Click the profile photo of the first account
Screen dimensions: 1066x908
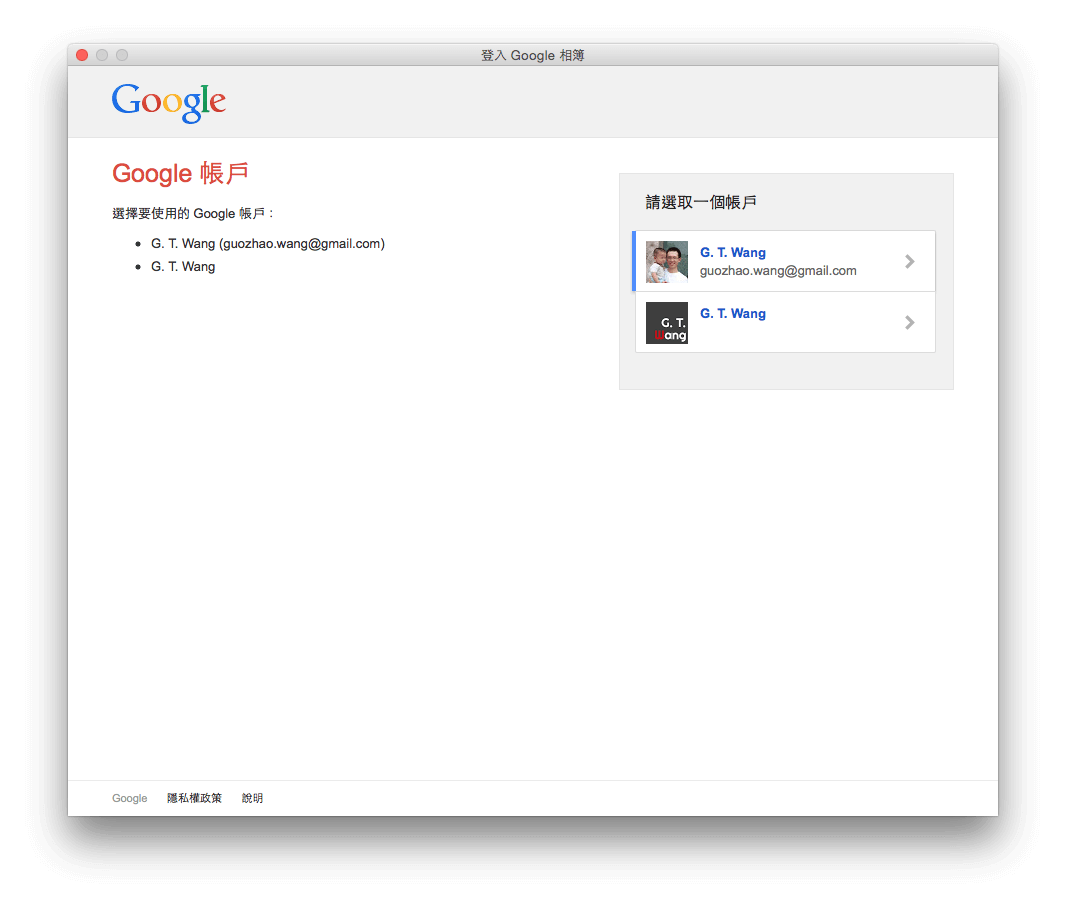coord(666,260)
